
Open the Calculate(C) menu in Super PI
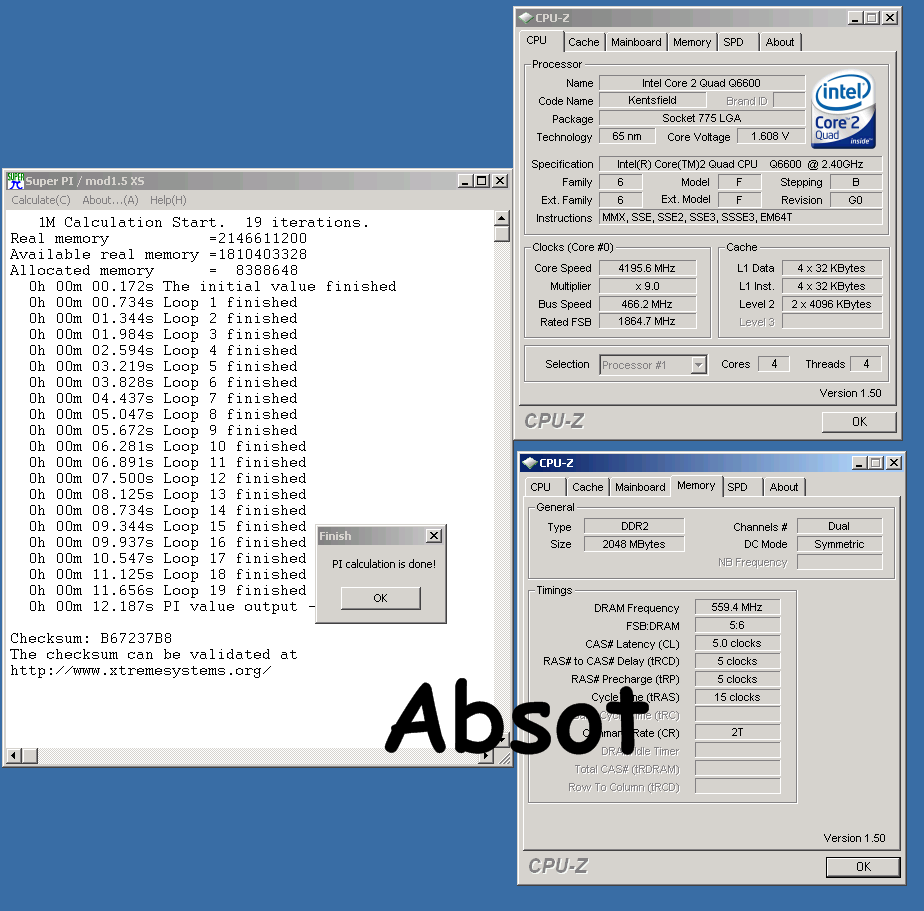point(41,200)
